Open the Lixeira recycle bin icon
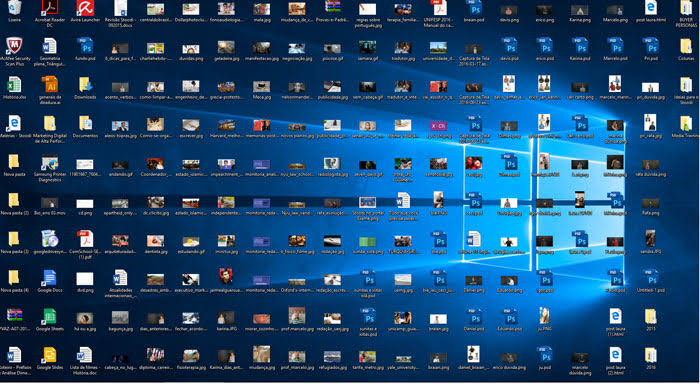 [14, 8]
